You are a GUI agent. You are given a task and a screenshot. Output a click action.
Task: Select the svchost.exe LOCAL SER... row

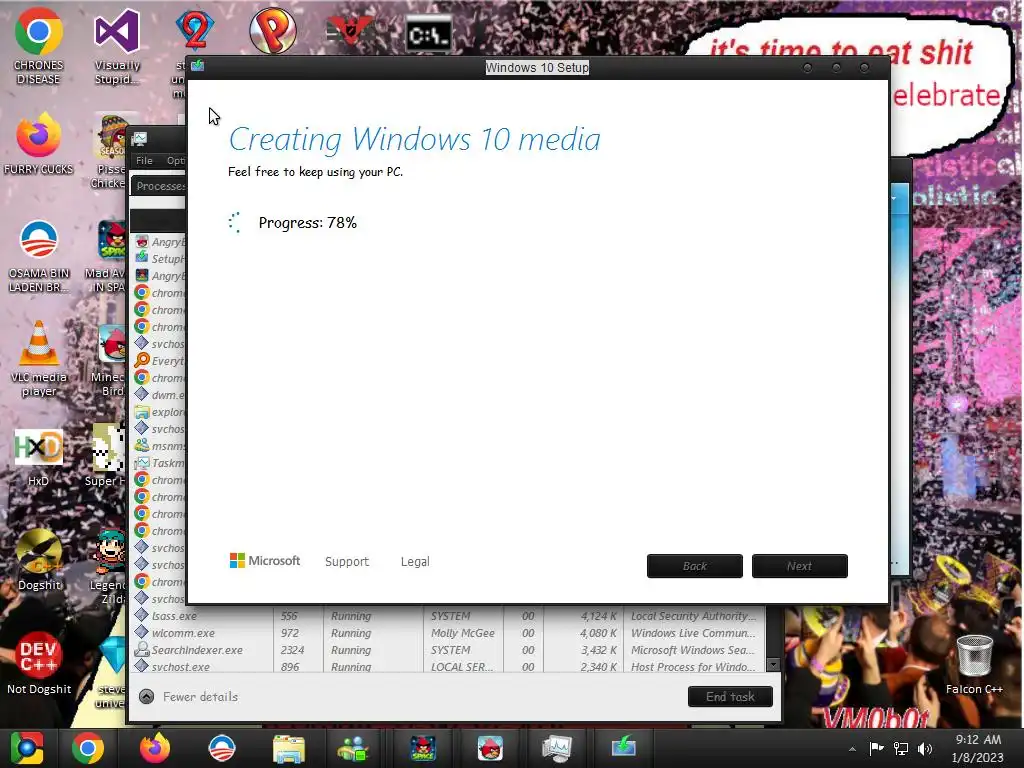(447, 666)
